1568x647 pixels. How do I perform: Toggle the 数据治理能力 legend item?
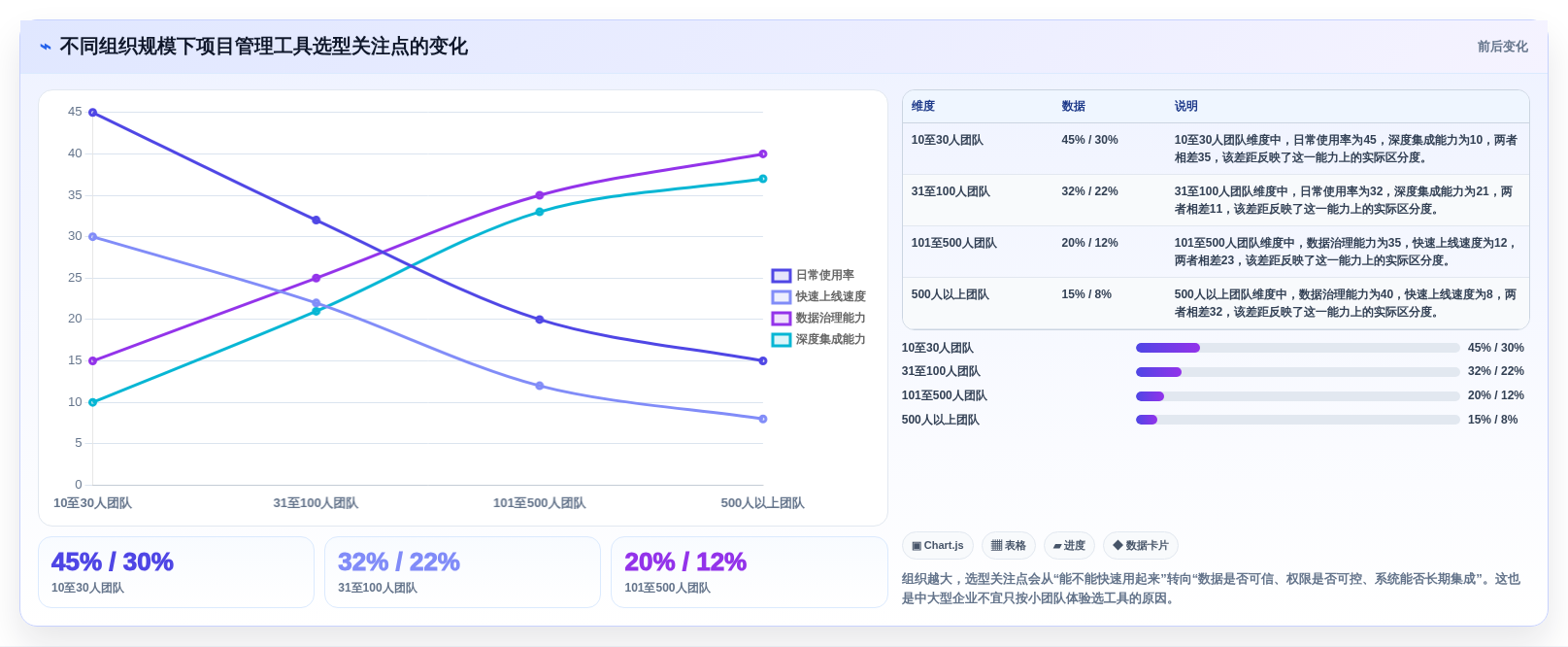[x=818, y=319]
